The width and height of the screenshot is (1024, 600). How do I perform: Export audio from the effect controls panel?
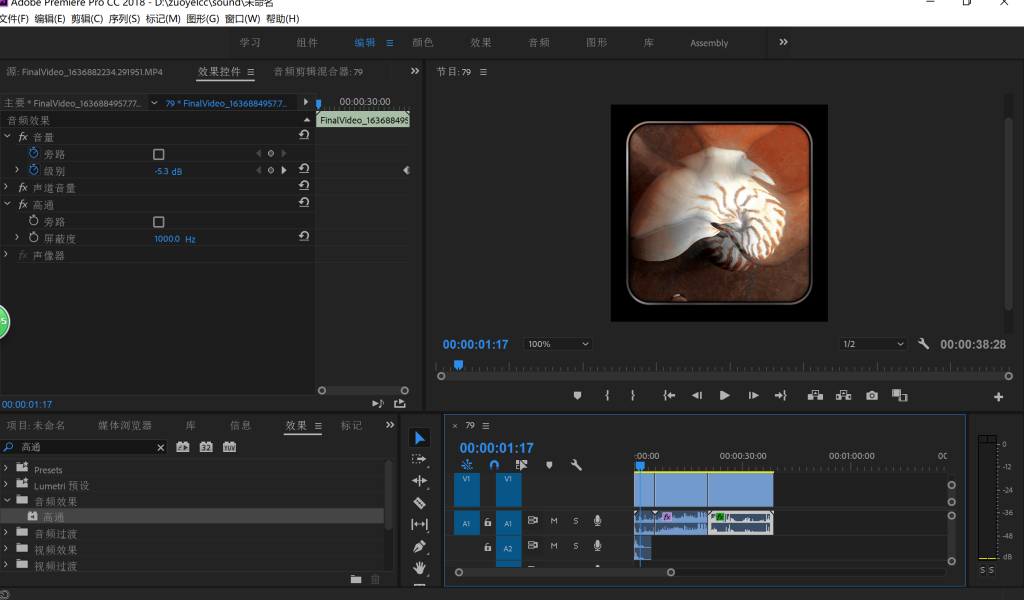(400, 404)
